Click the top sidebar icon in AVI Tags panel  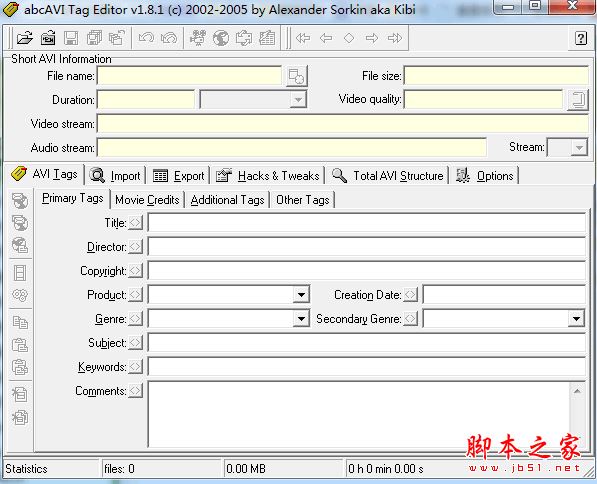pos(20,200)
